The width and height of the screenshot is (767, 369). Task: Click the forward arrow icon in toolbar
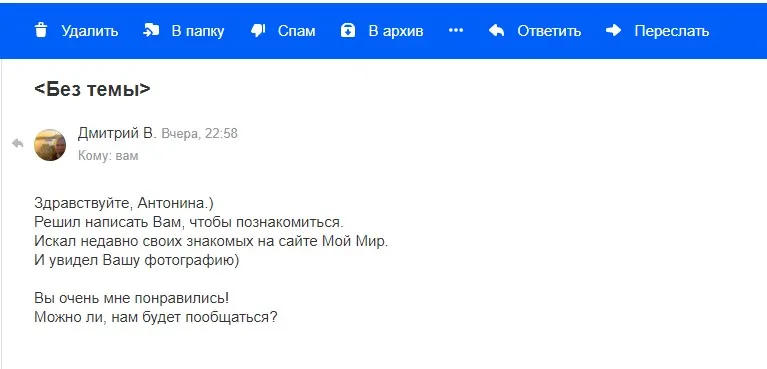(613, 30)
